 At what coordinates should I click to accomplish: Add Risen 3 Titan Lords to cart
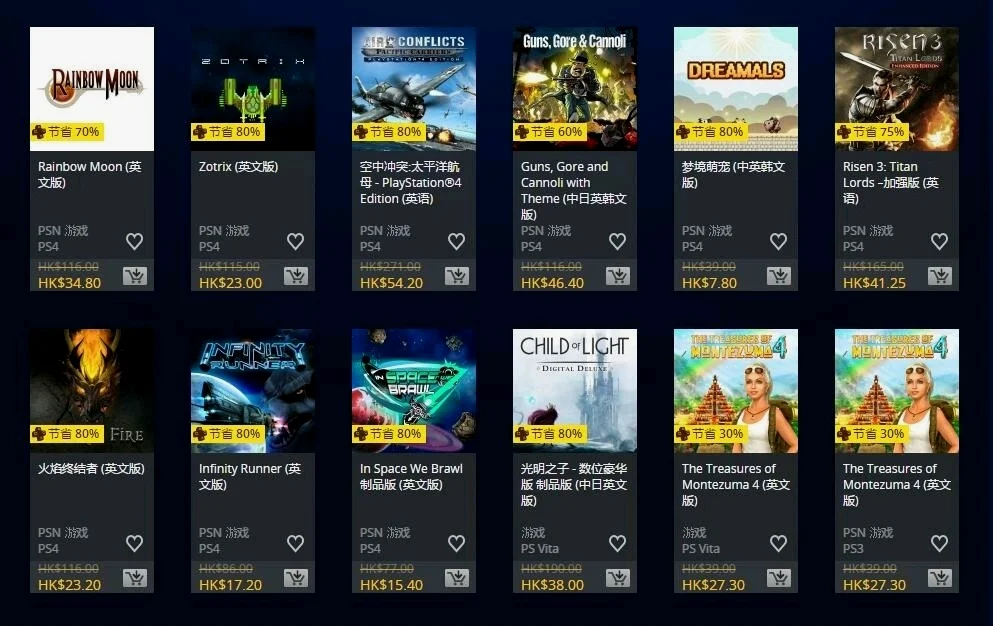[940, 276]
